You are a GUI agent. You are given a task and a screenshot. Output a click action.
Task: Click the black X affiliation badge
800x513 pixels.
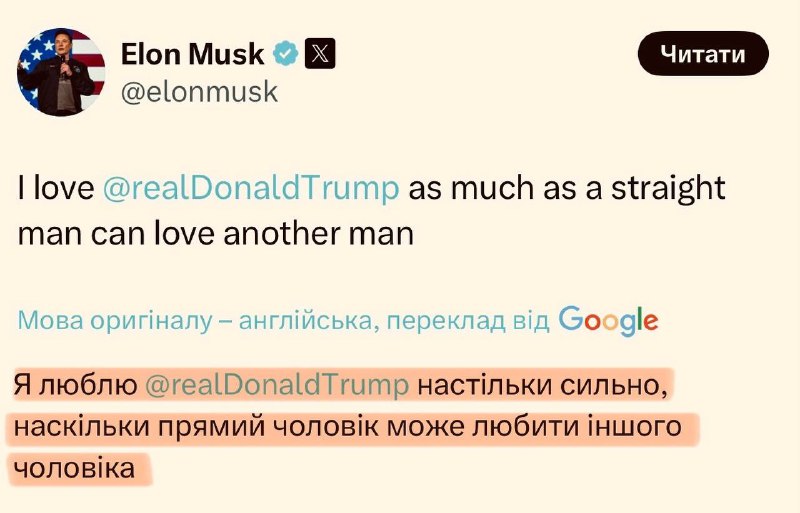coord(320,53)
